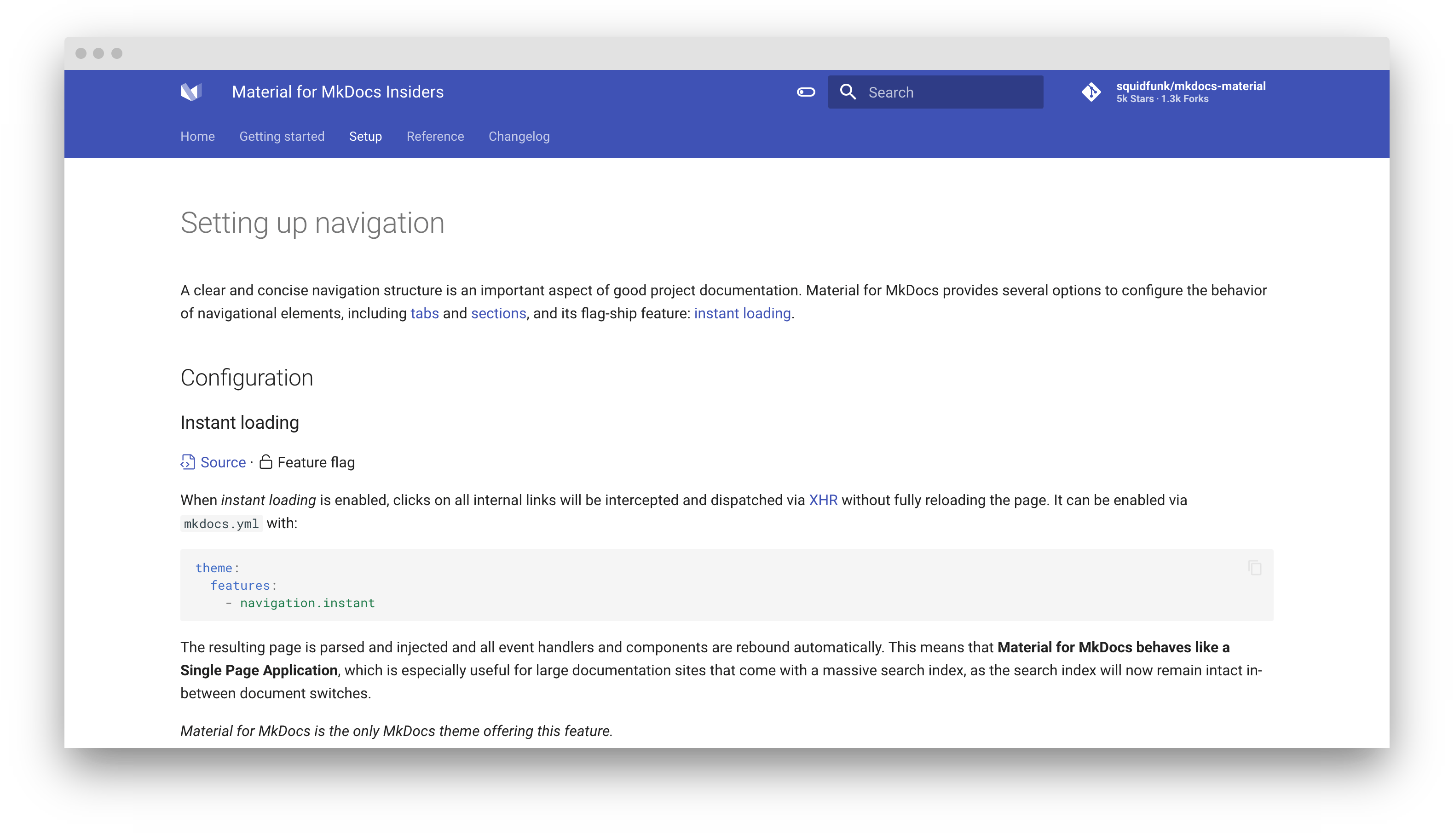The image size is (1454, 840).
Task: Select the Setup tab
Action: 365,137
